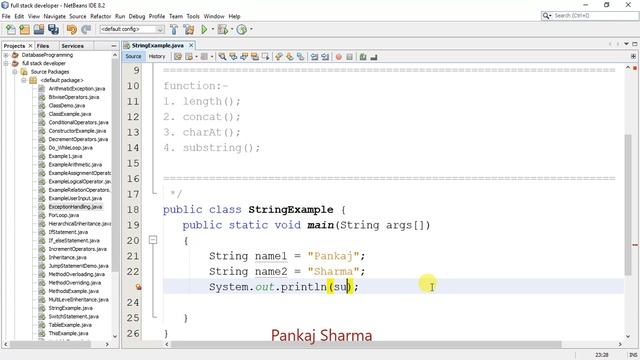Open the Debug Project dropdown arrow
Image resolution: width=640 pixels, height=360 pixels.
(232, 29)
